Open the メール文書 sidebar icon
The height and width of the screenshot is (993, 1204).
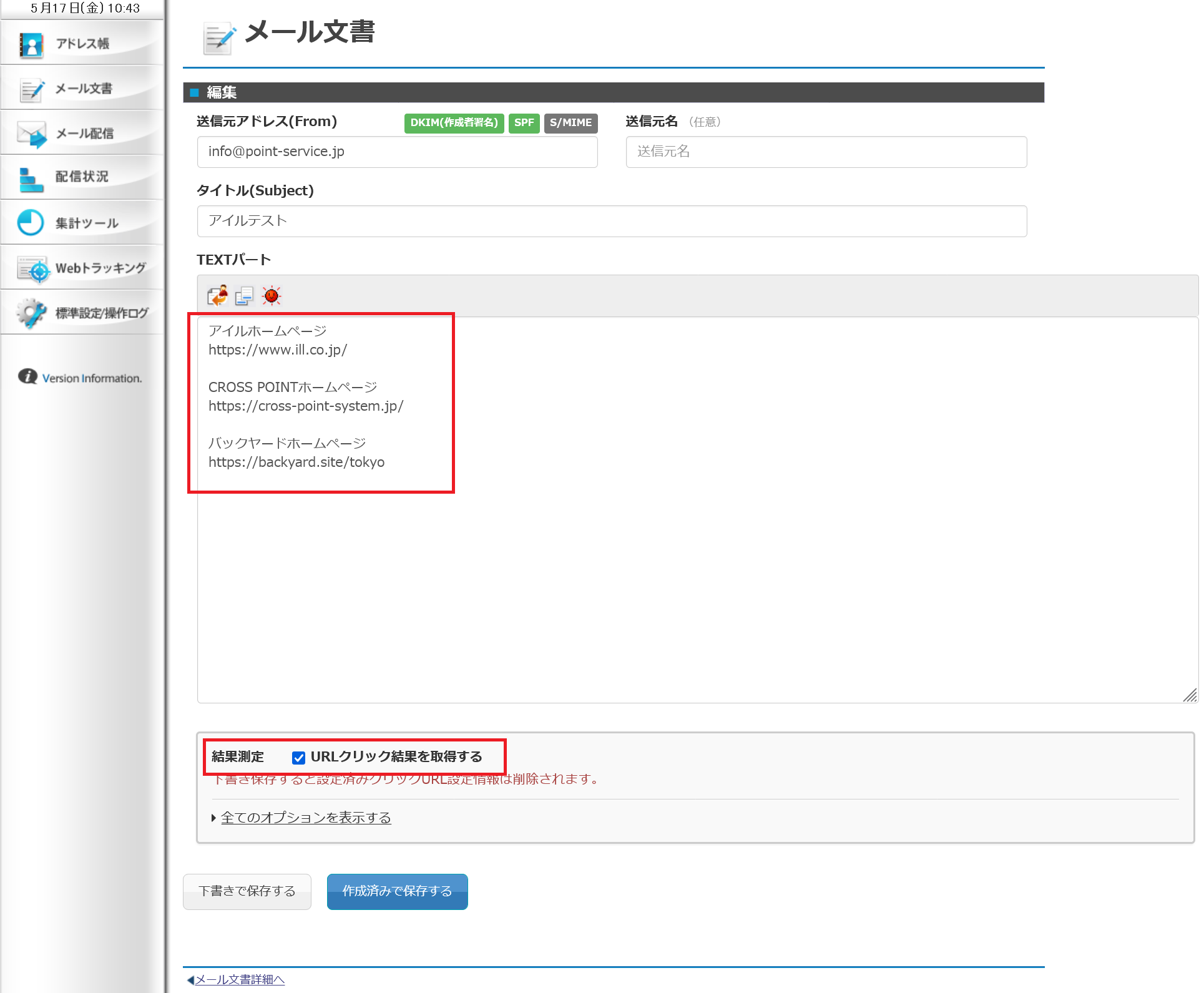coord(31,89)
